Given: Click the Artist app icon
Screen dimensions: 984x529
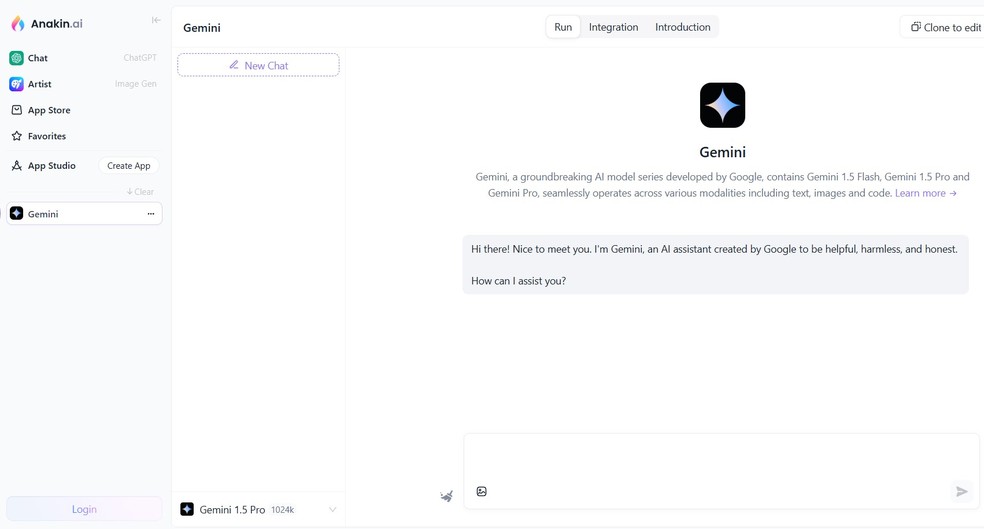Looking at the screenshot, I should tap(16, 83).
